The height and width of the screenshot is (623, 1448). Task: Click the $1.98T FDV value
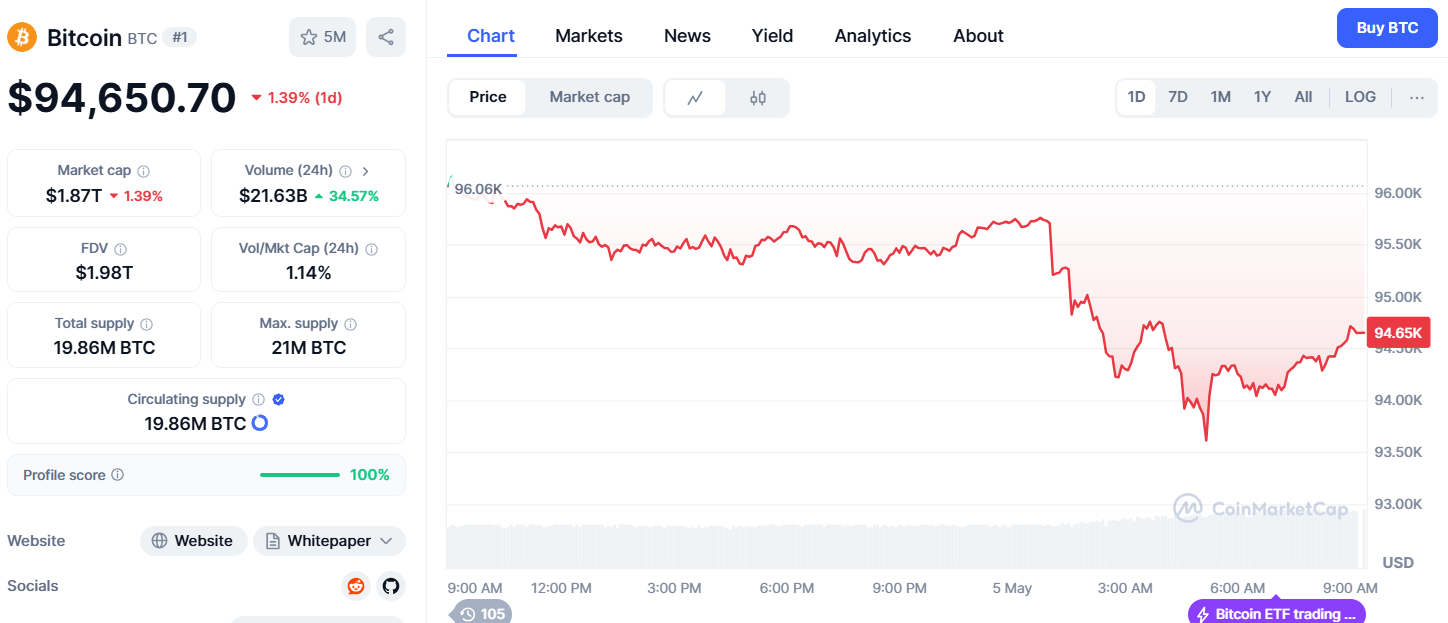104,272
